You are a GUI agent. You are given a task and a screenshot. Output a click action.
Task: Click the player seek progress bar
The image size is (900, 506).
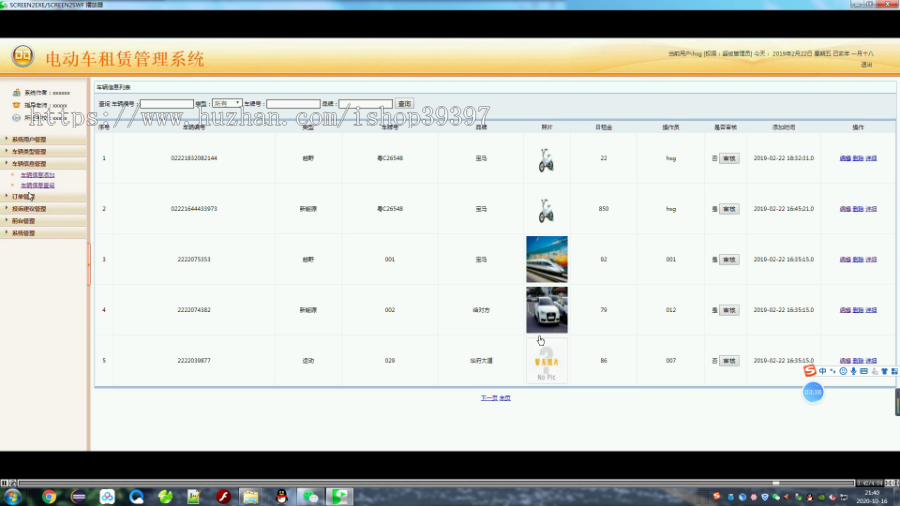coord(436,483)
